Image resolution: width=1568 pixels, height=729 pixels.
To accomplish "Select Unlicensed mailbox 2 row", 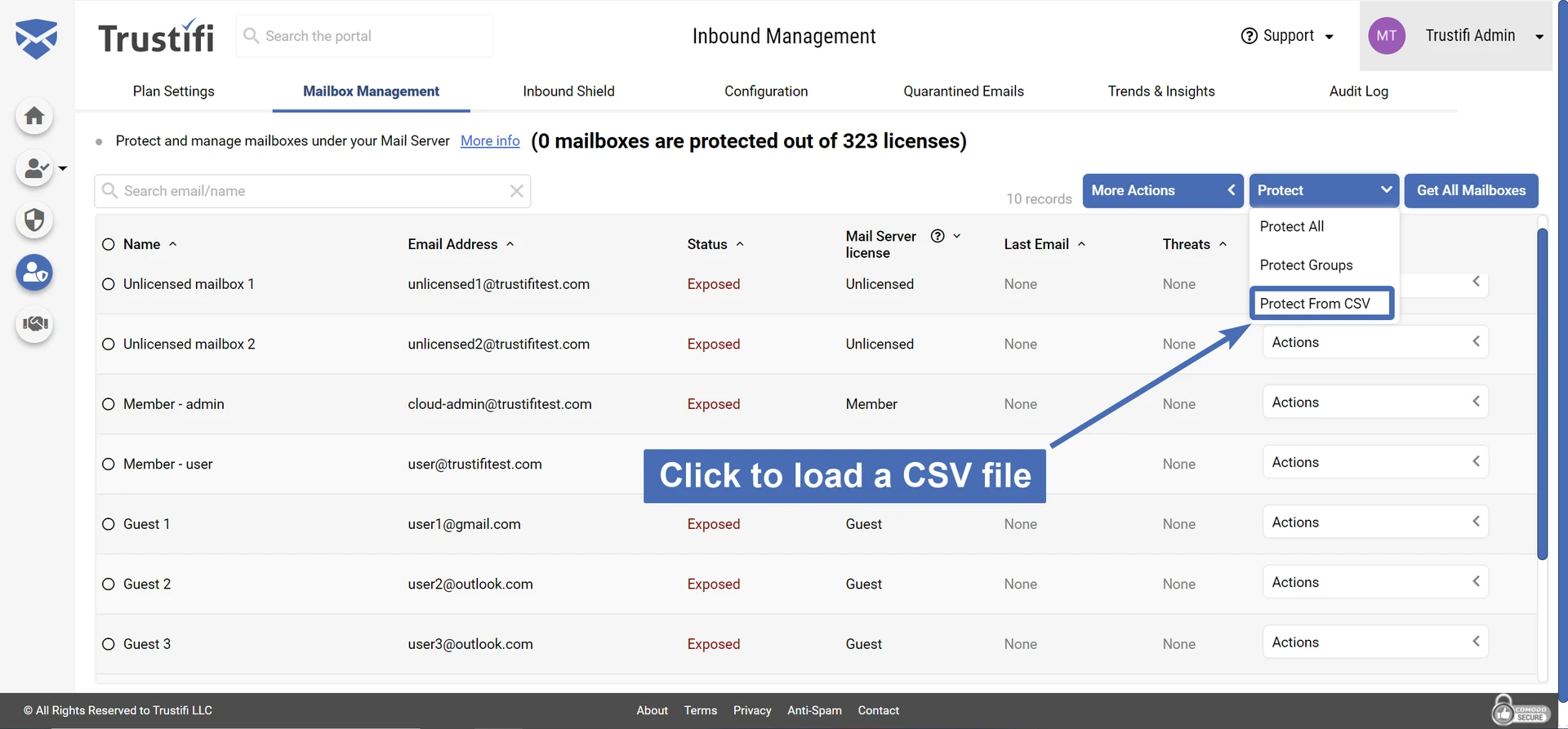I will 109,344.
